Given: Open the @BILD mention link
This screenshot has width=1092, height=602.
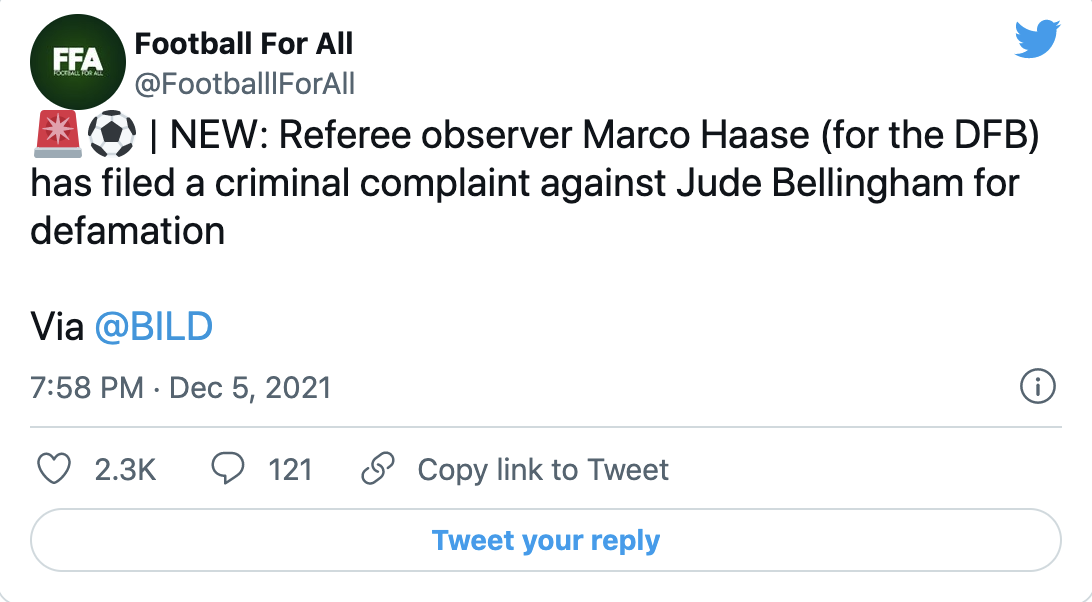Looking at the screenshot, I should (x=153, y=327).
